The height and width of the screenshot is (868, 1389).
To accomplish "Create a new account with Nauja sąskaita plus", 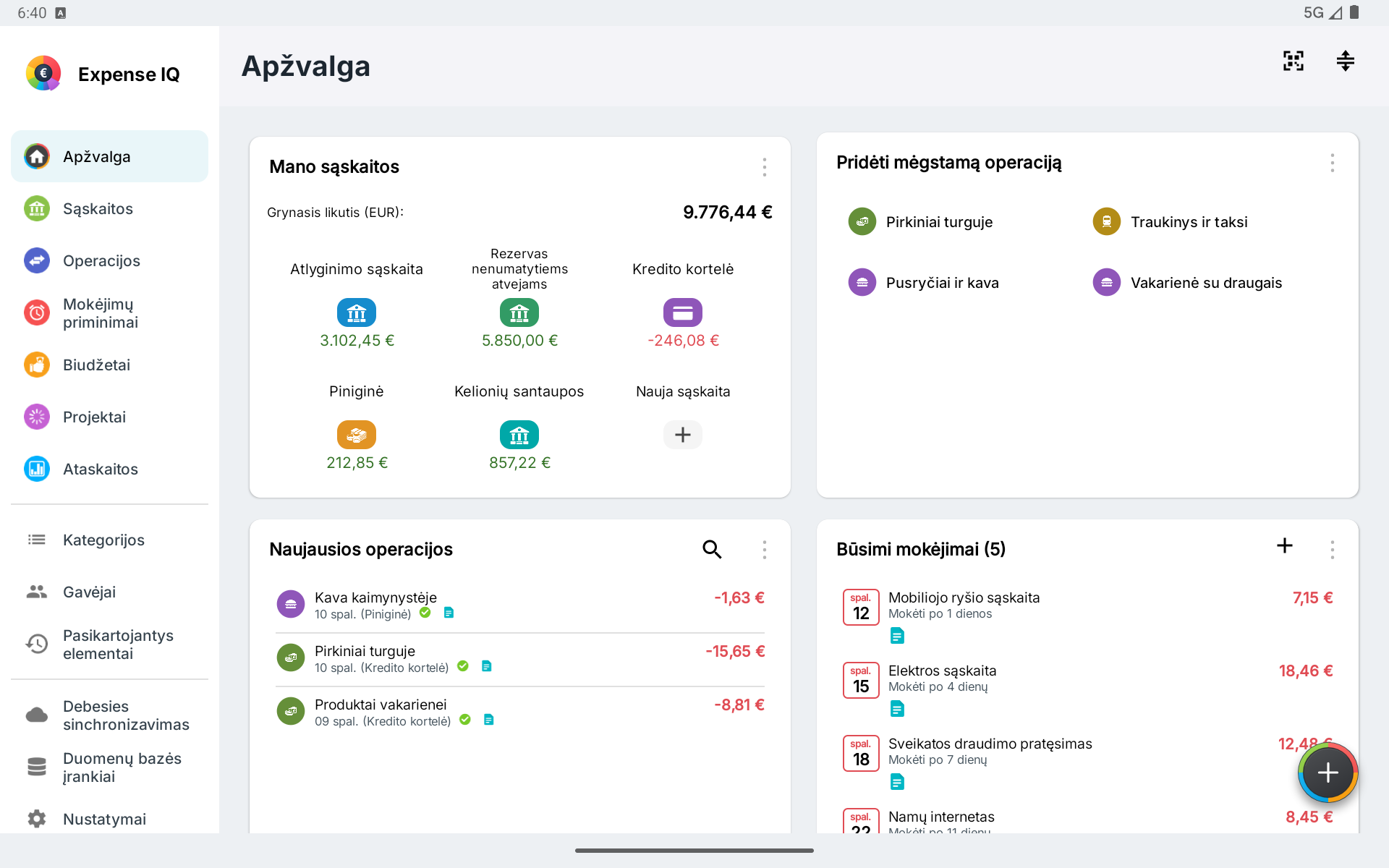I will click(x=683, y=435).
